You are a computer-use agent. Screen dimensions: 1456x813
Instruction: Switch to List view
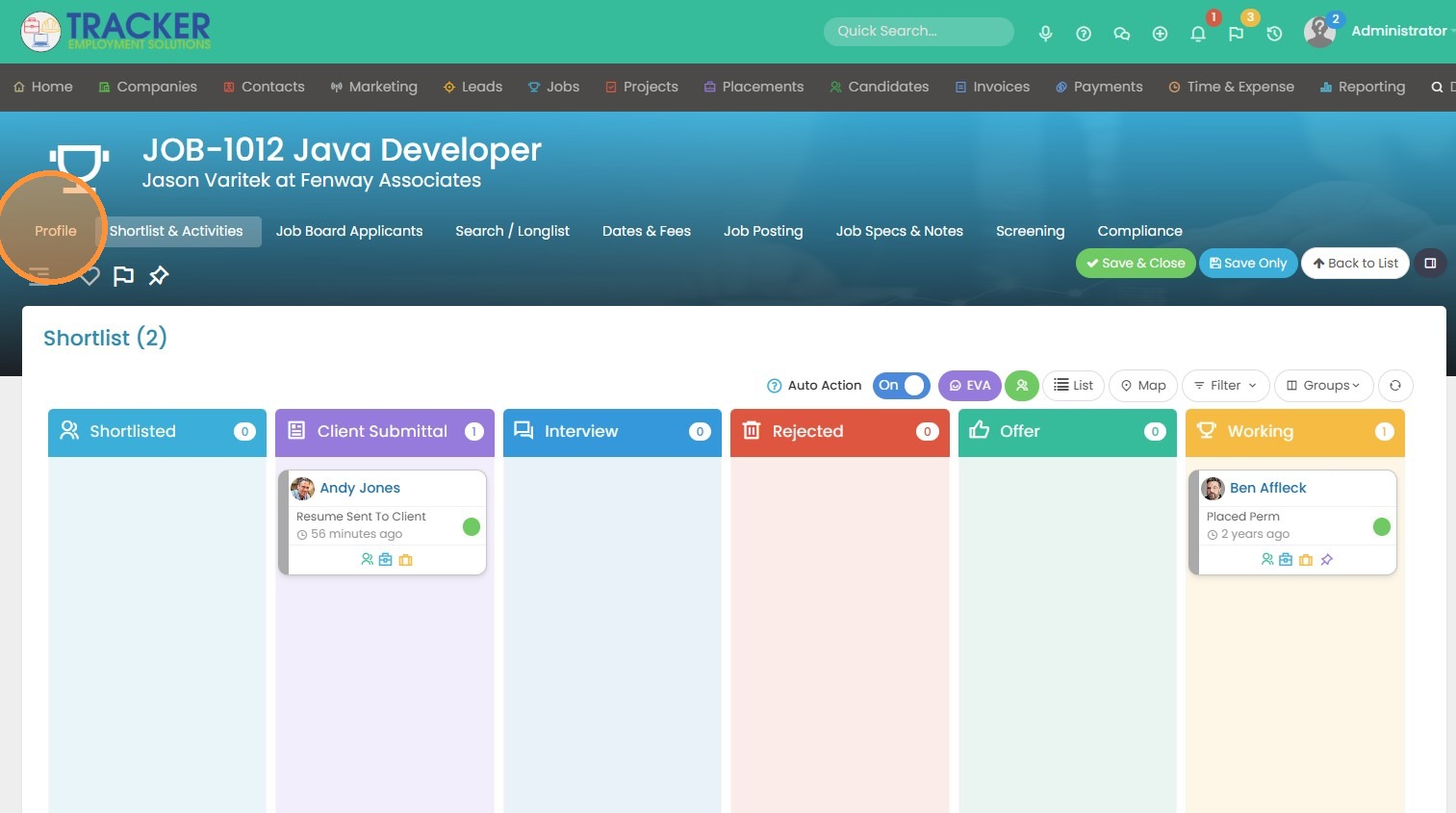pos(1073,385)
